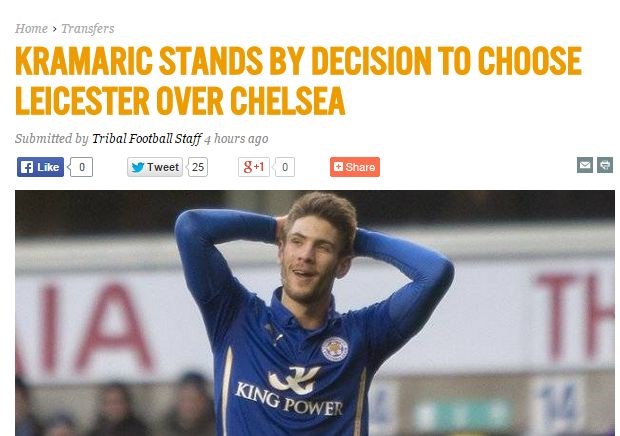Click the '4 hours ago' timestamp
The width and height of the screenshot is (620, 436).
pos(236,139)
